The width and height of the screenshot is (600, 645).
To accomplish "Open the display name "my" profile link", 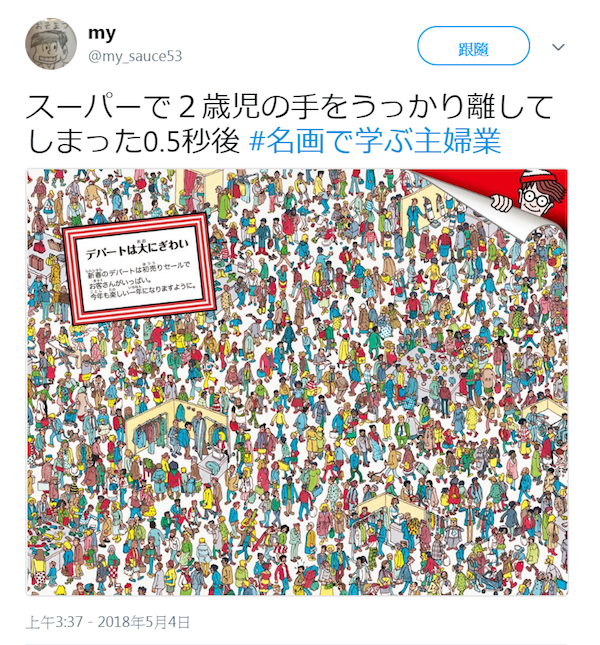I will point(102,34).
